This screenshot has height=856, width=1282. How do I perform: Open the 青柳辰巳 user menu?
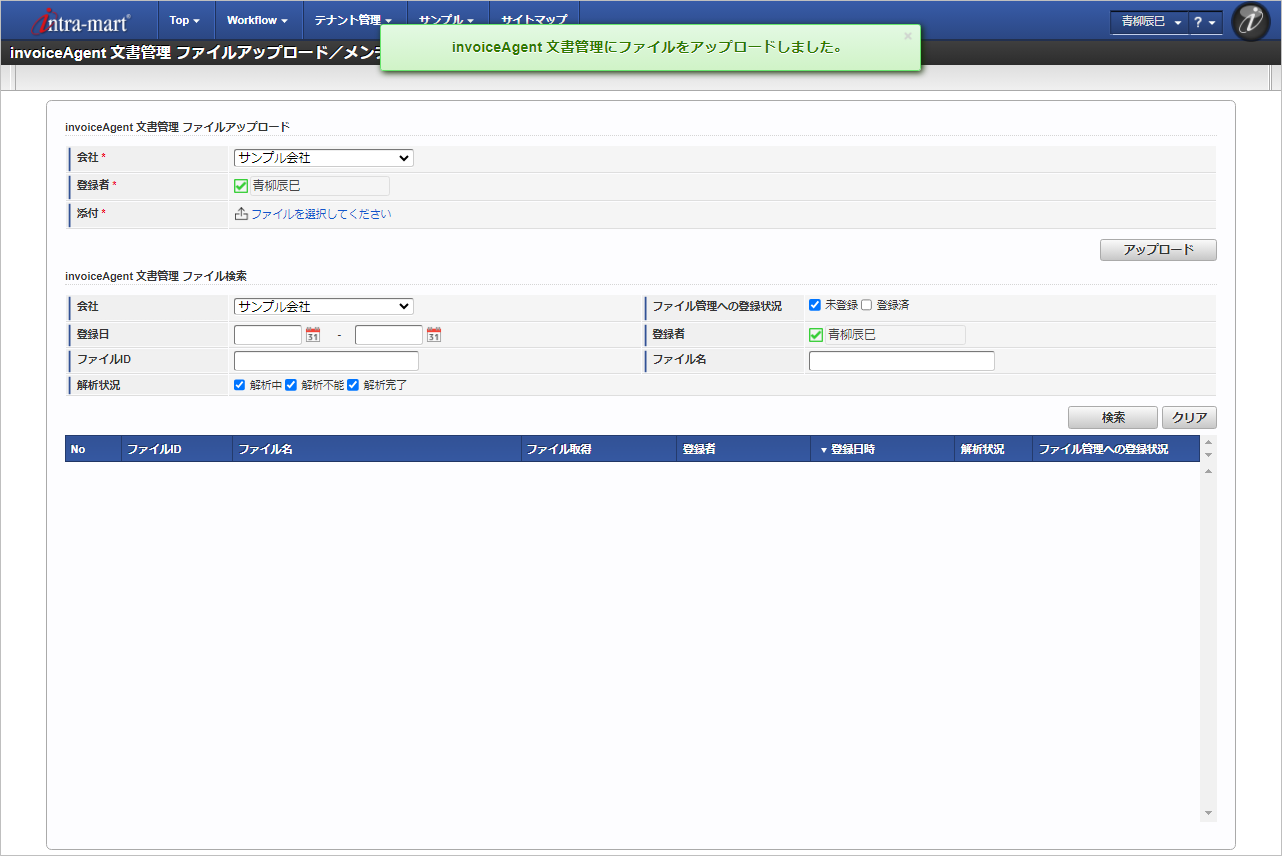point(1150,22)
